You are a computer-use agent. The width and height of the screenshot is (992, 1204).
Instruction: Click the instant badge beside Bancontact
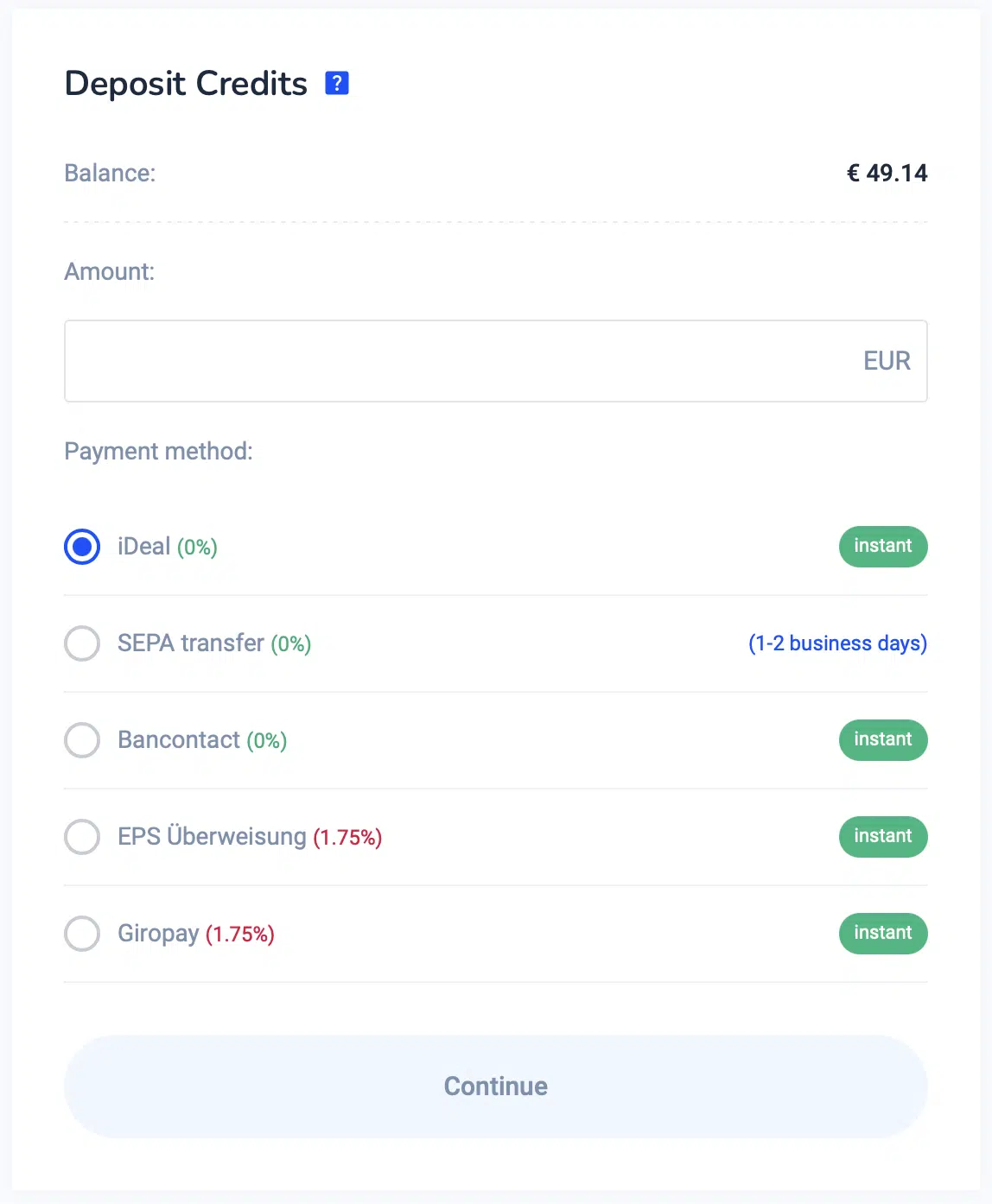pos(883,740)
